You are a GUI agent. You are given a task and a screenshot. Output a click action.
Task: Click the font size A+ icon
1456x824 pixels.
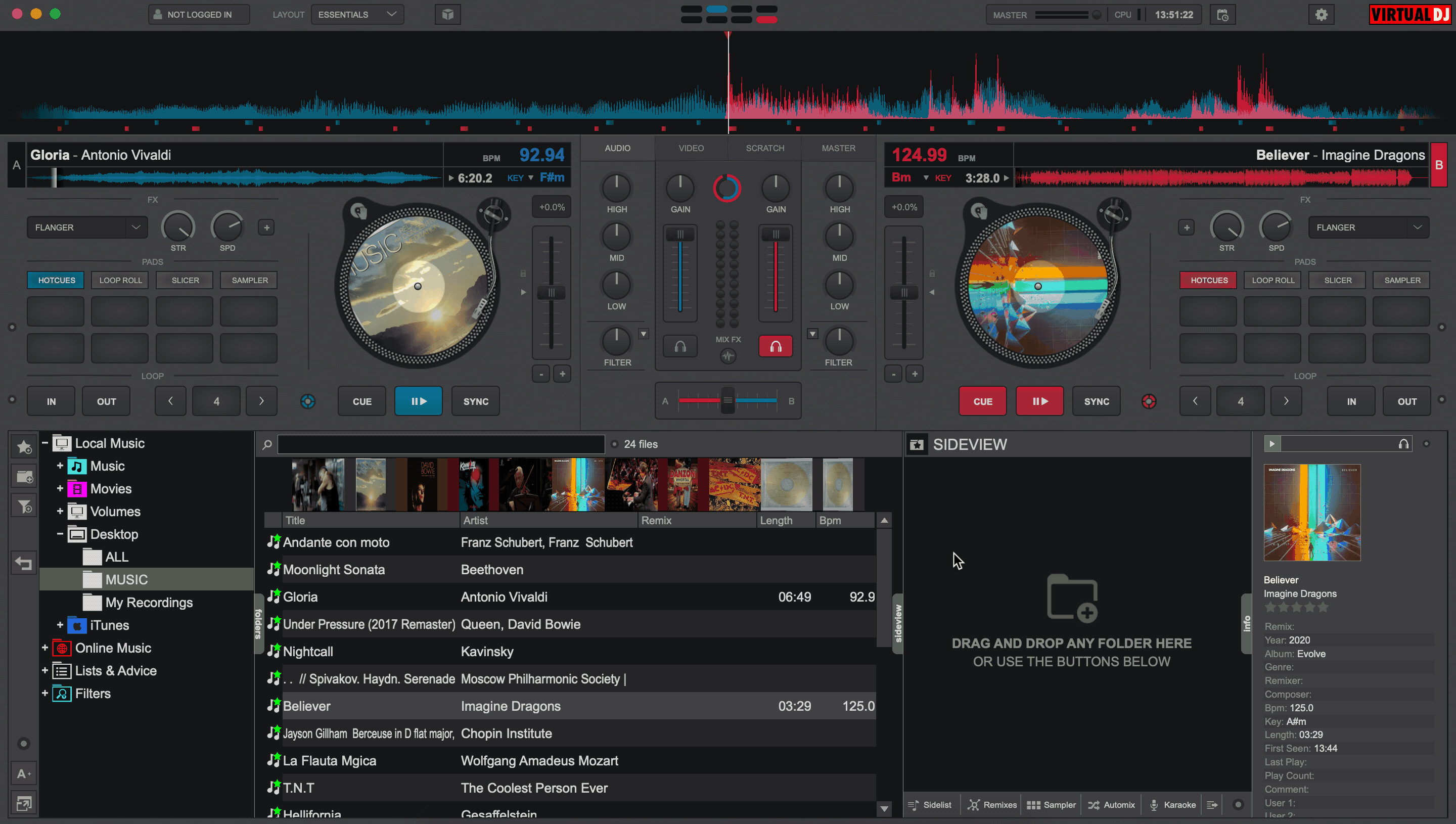pyautogui.click(x=24, y=773)
